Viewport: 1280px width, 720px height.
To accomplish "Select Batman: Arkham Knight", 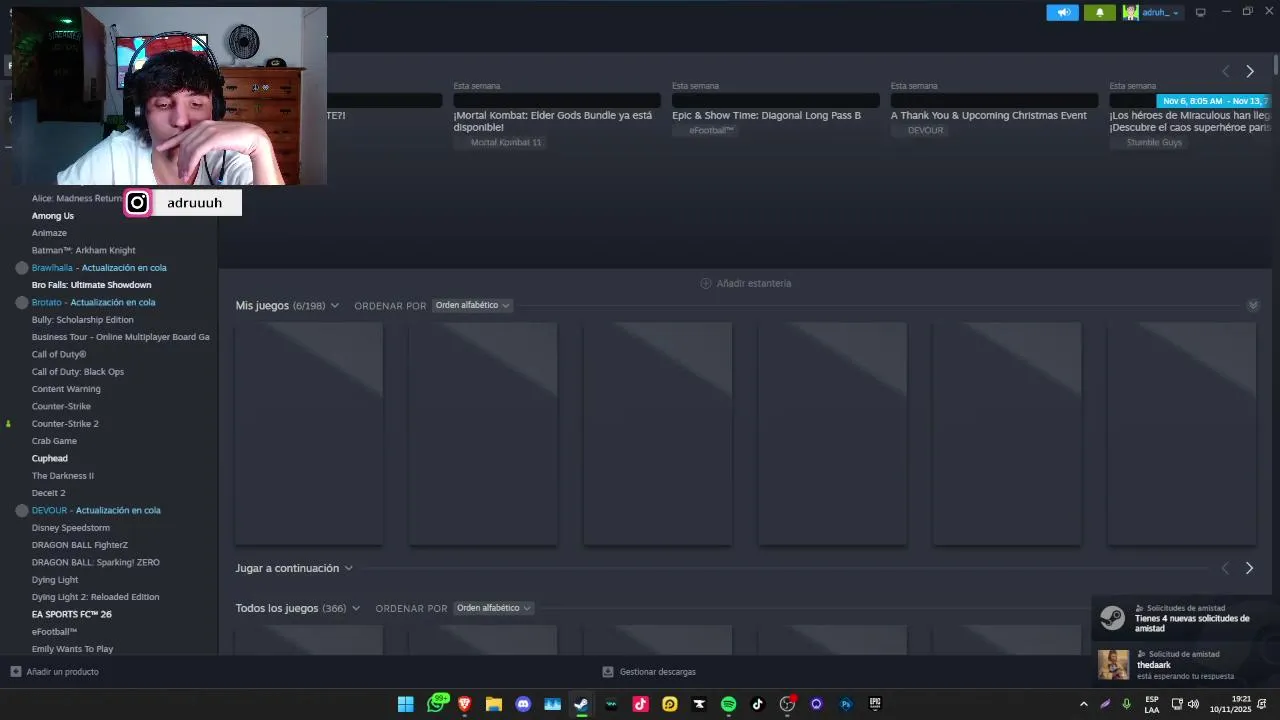I will pos(83,250).
